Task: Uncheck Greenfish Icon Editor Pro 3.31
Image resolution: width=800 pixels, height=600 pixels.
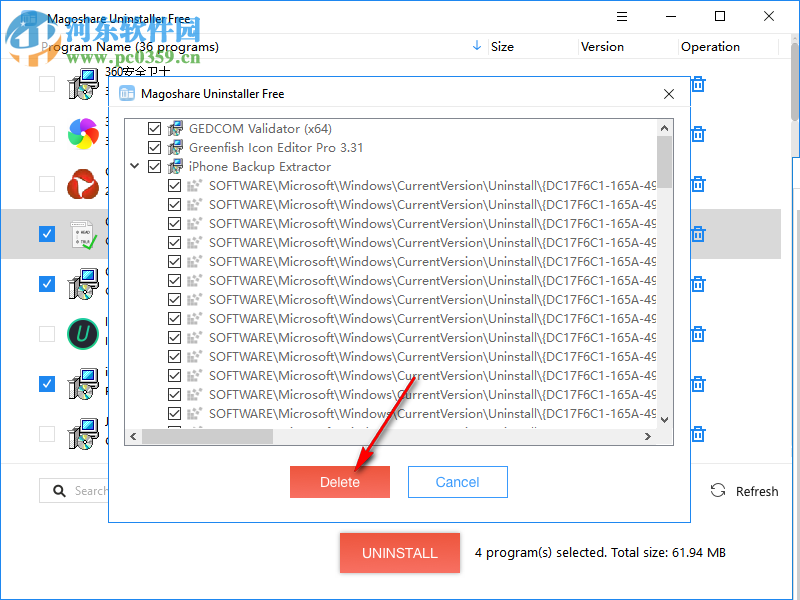Action: pyautogui.click(x=154, y=147)
